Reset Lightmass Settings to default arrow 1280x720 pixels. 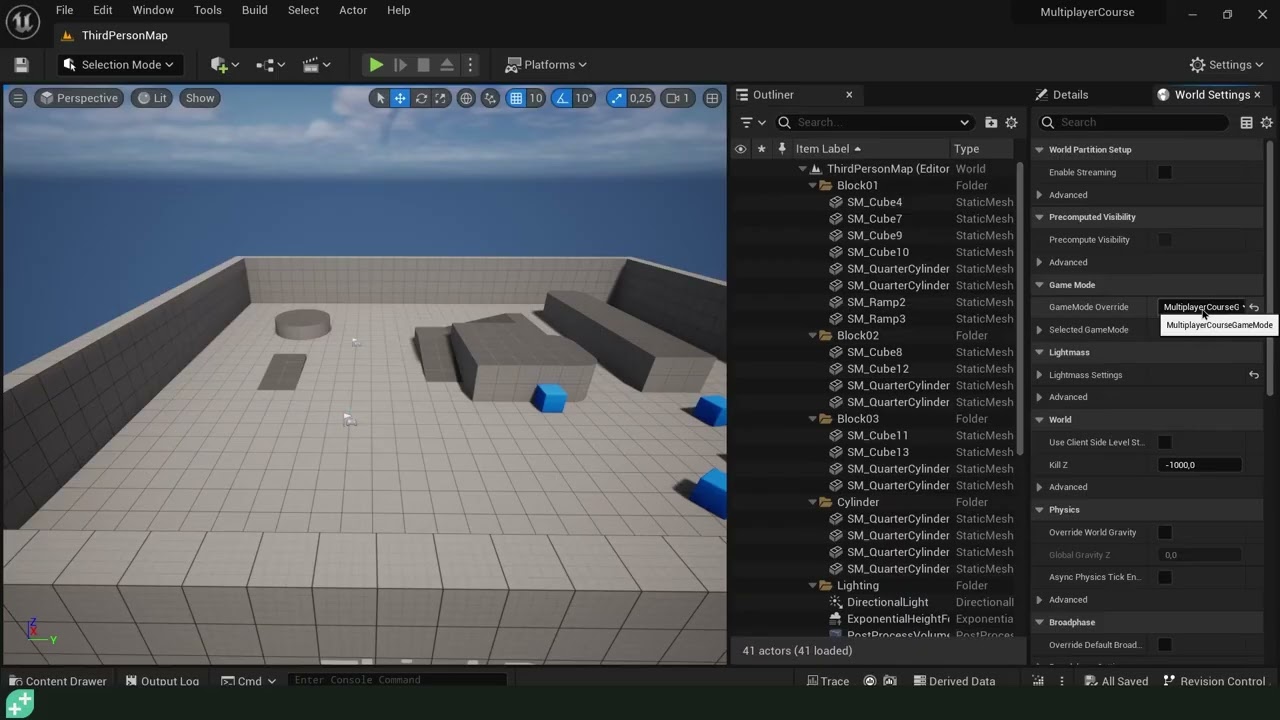pyautogui.click(x=1254, y=375)
